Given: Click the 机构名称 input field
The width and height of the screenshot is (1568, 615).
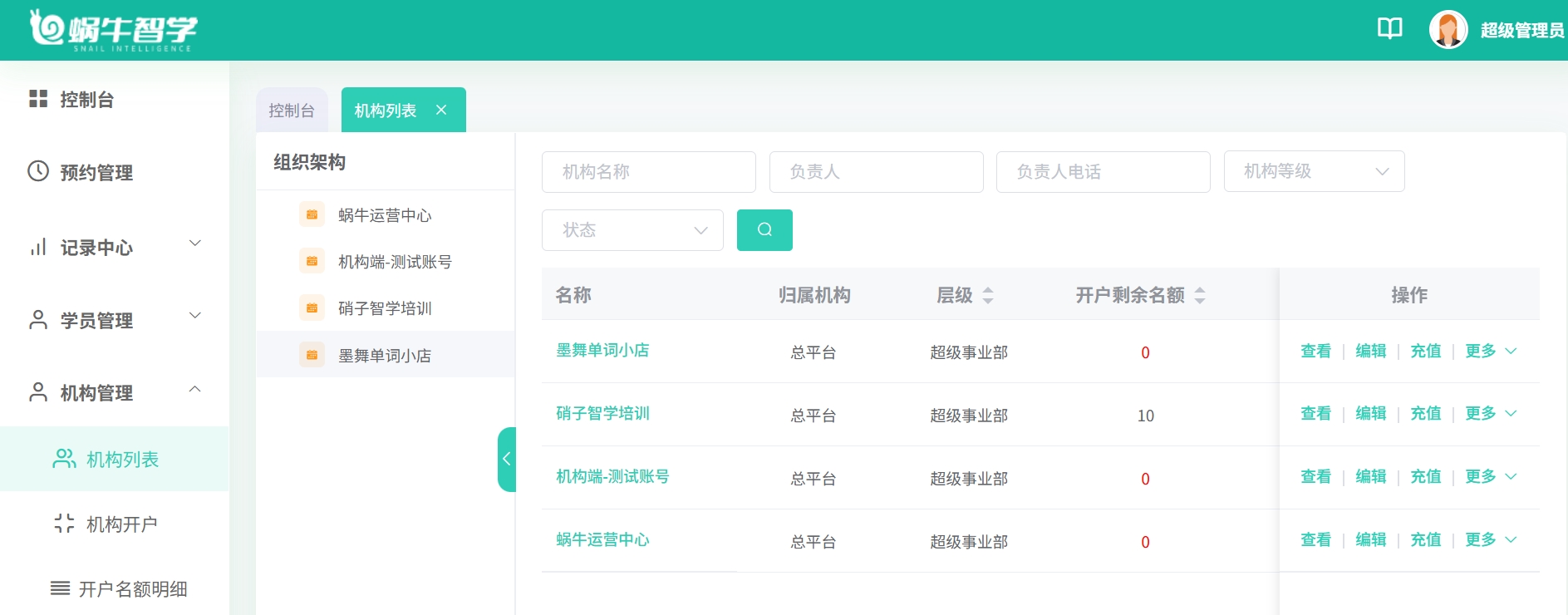Looking at the screenshot, I should click(x=649, y=172).
